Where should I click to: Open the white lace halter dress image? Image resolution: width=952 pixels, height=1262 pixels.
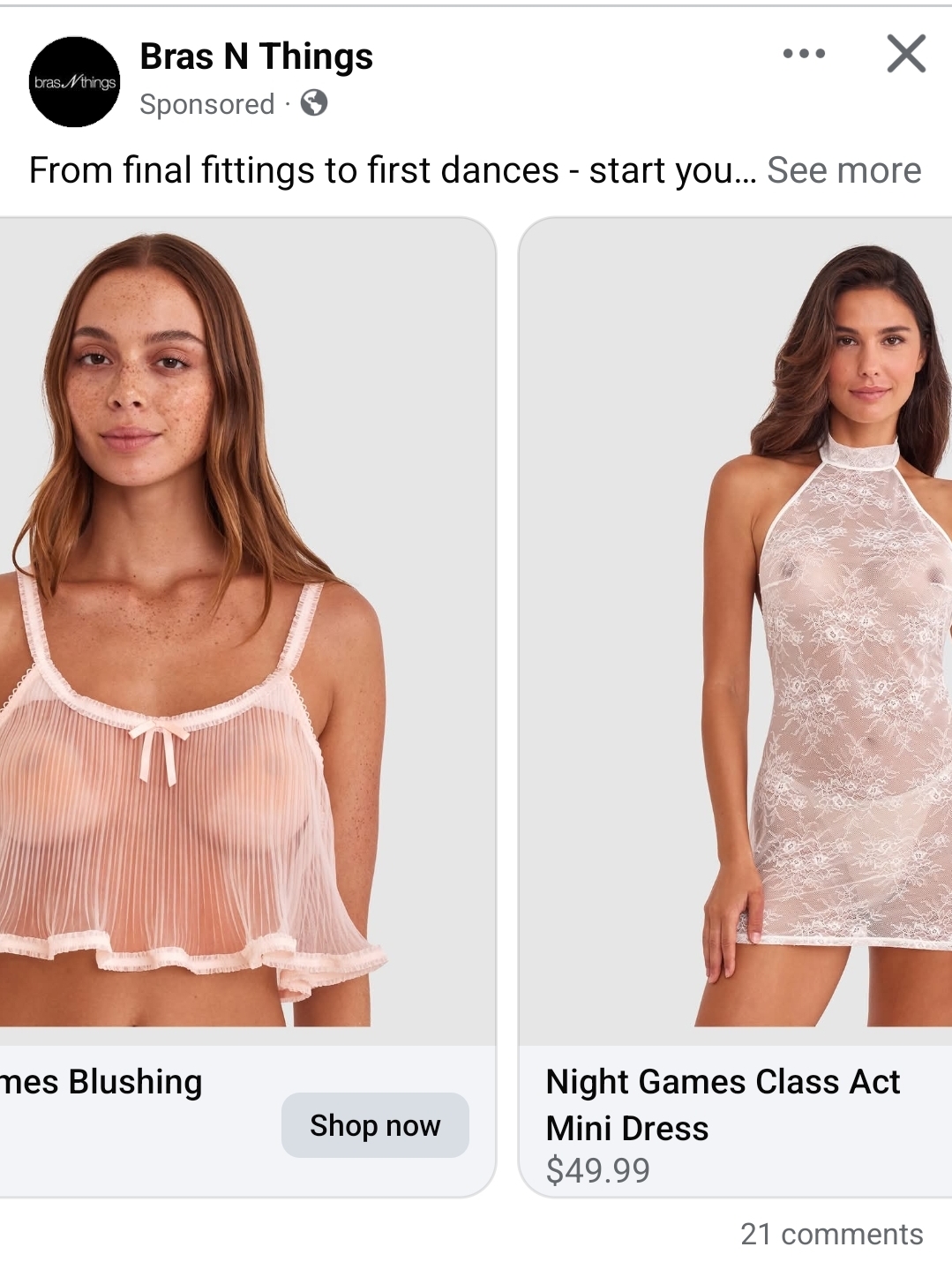pyautogui.click(x=736, y=631)
